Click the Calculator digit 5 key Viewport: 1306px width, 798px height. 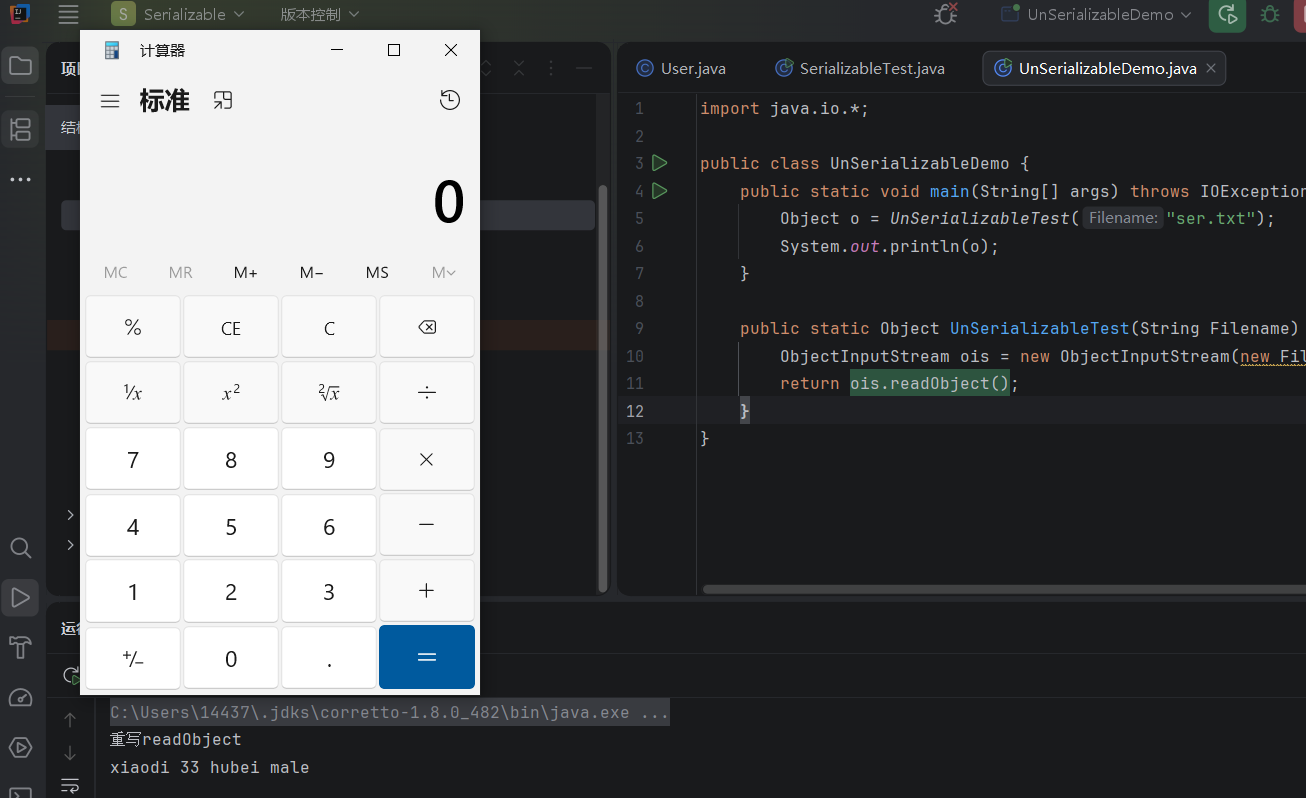pos(231,525)
